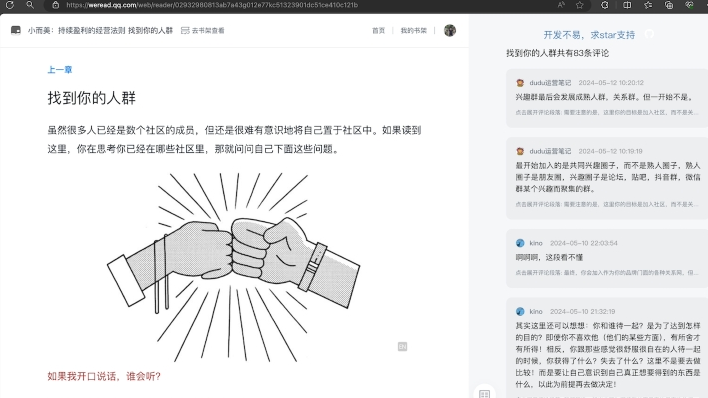
Task: Click comment text 啊啊啊，这段看不懂
Action: pos(549,258)
